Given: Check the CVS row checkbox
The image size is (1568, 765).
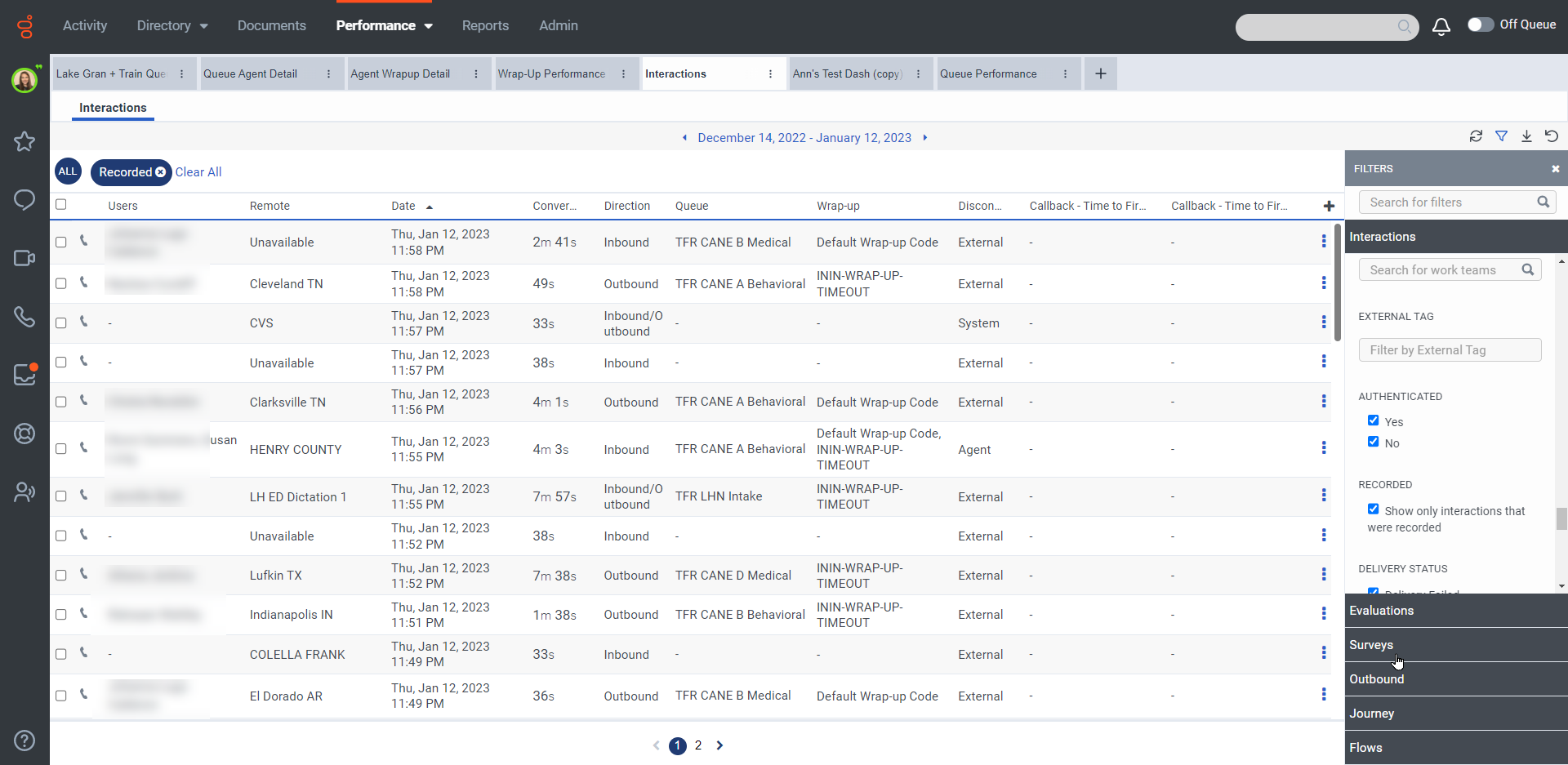Looking at the screenshot, I should coord(61,322).
